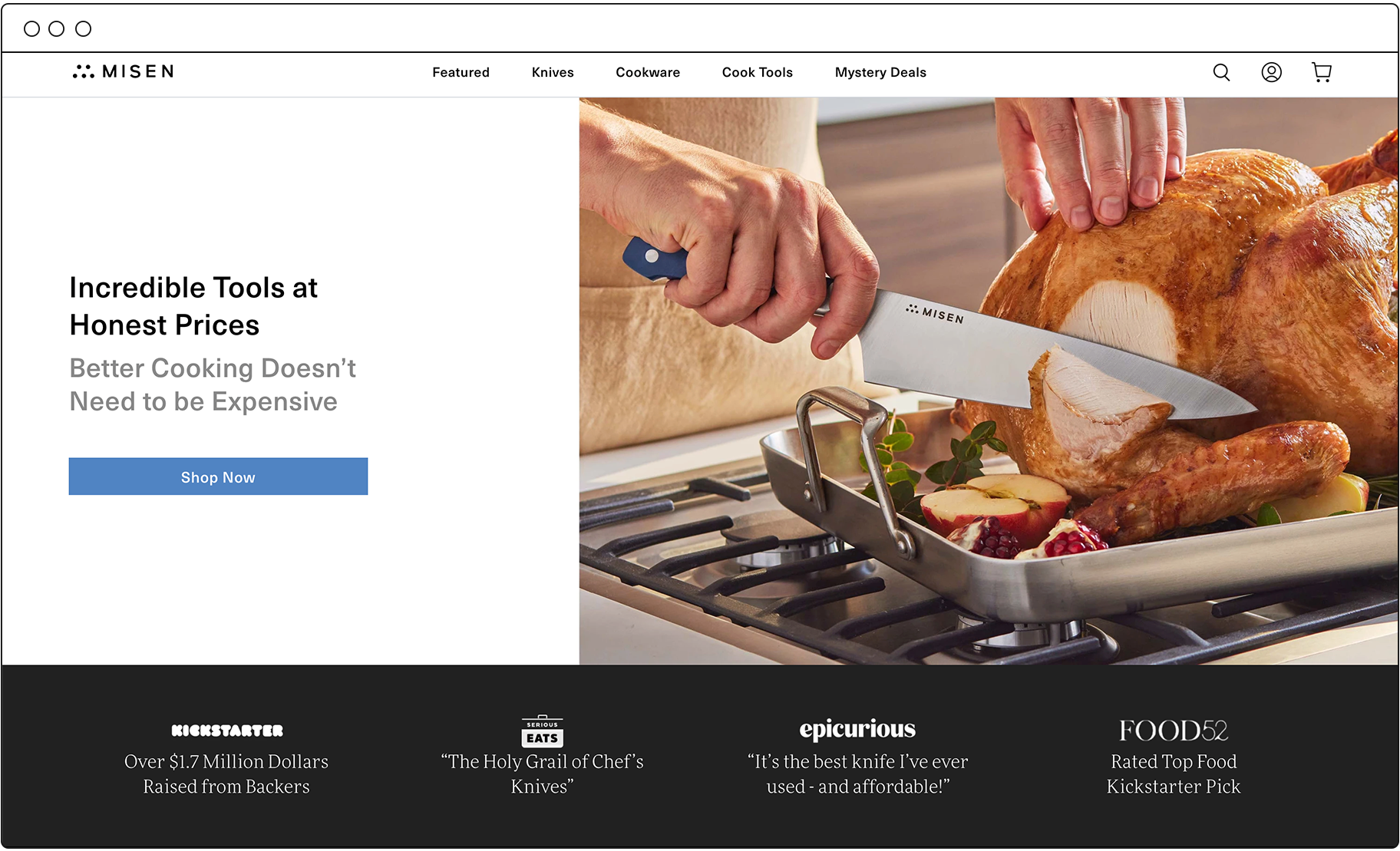Open the Featured menu

coord(461,72)
